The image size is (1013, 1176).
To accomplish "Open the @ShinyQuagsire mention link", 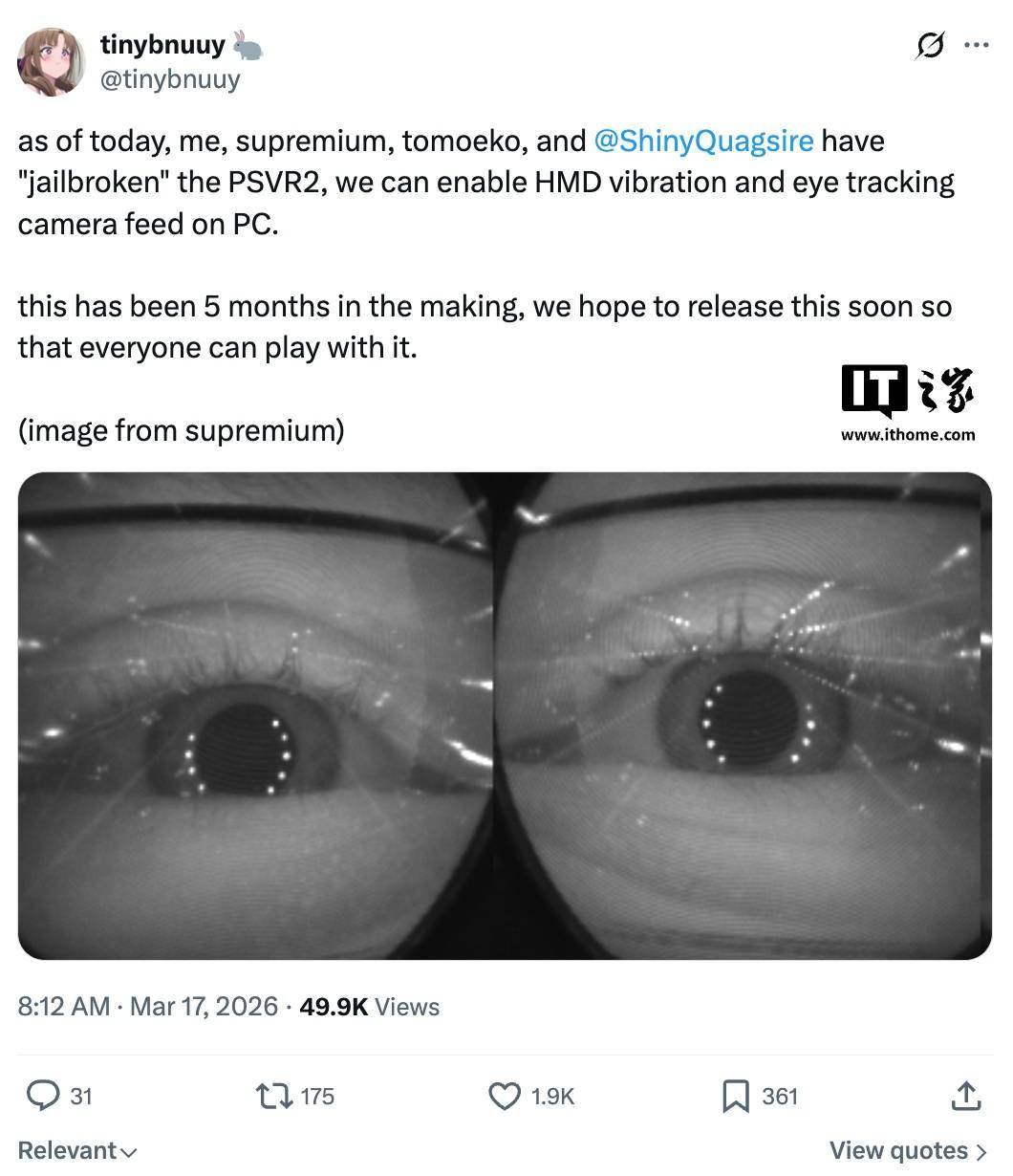I will click(703, 142).
